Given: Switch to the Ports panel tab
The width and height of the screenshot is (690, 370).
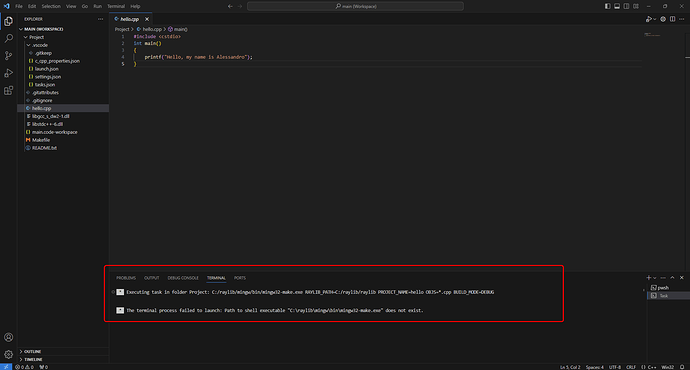Looking at the screenshot, I should 240,278.
